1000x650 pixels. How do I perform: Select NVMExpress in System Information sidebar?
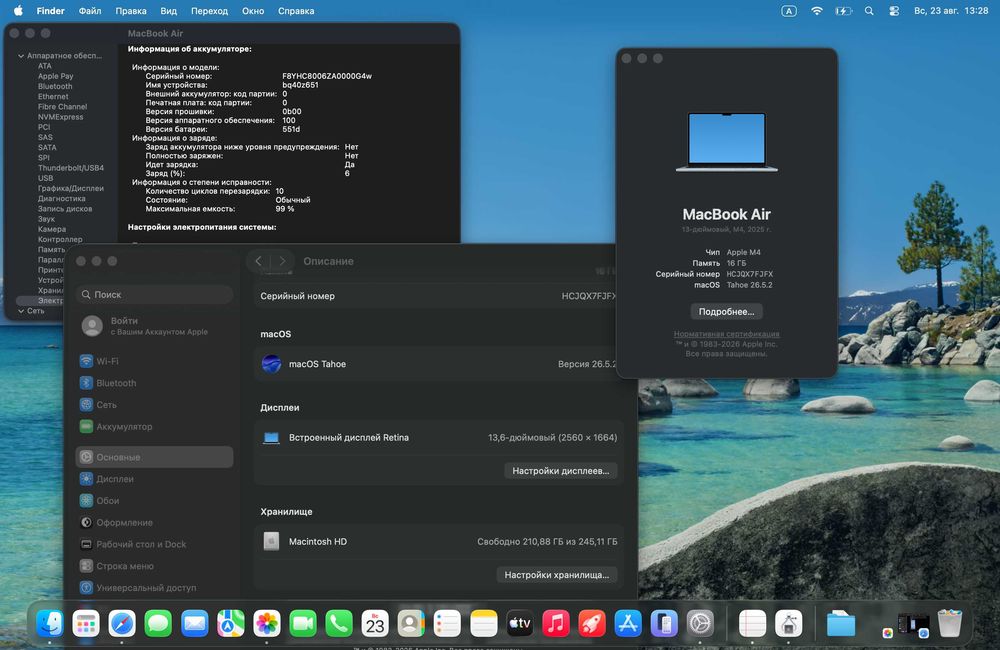[x=60, y=117]
